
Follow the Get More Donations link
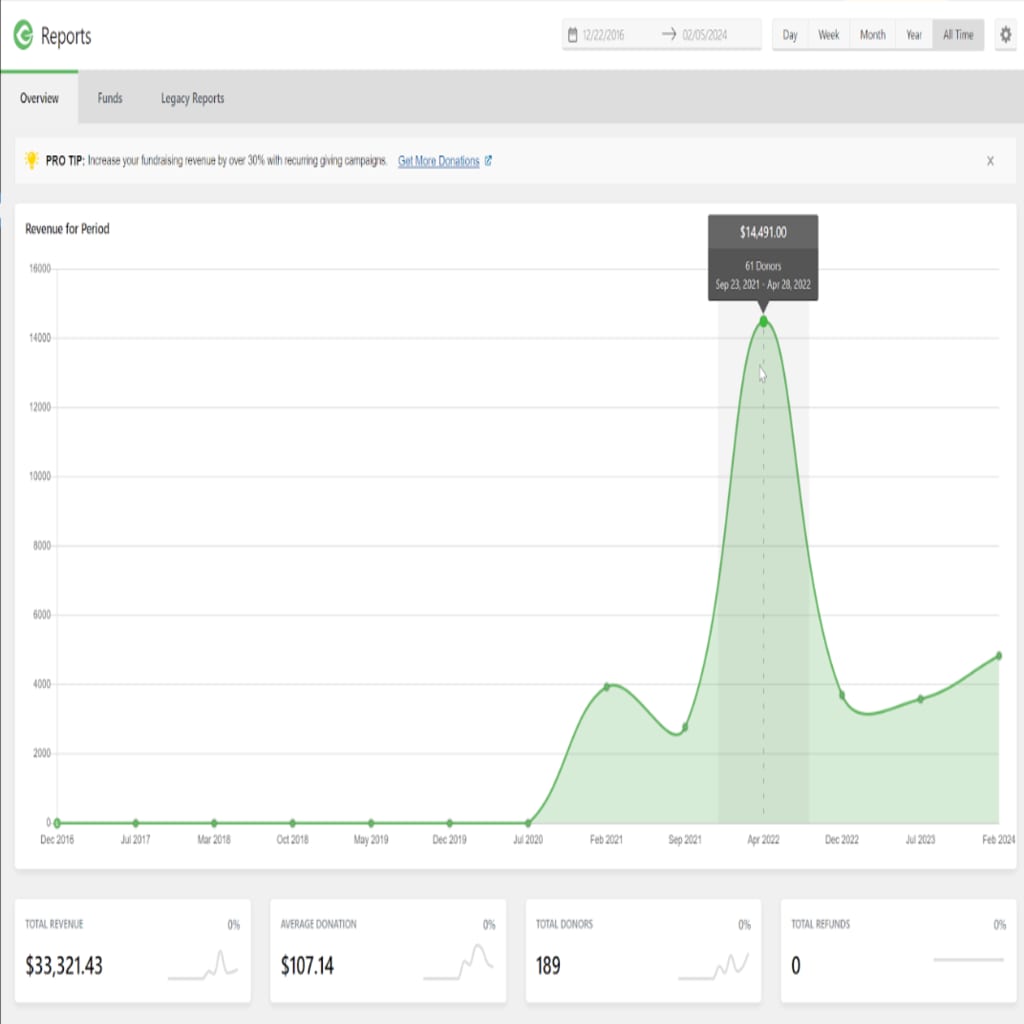click(438, 161)
